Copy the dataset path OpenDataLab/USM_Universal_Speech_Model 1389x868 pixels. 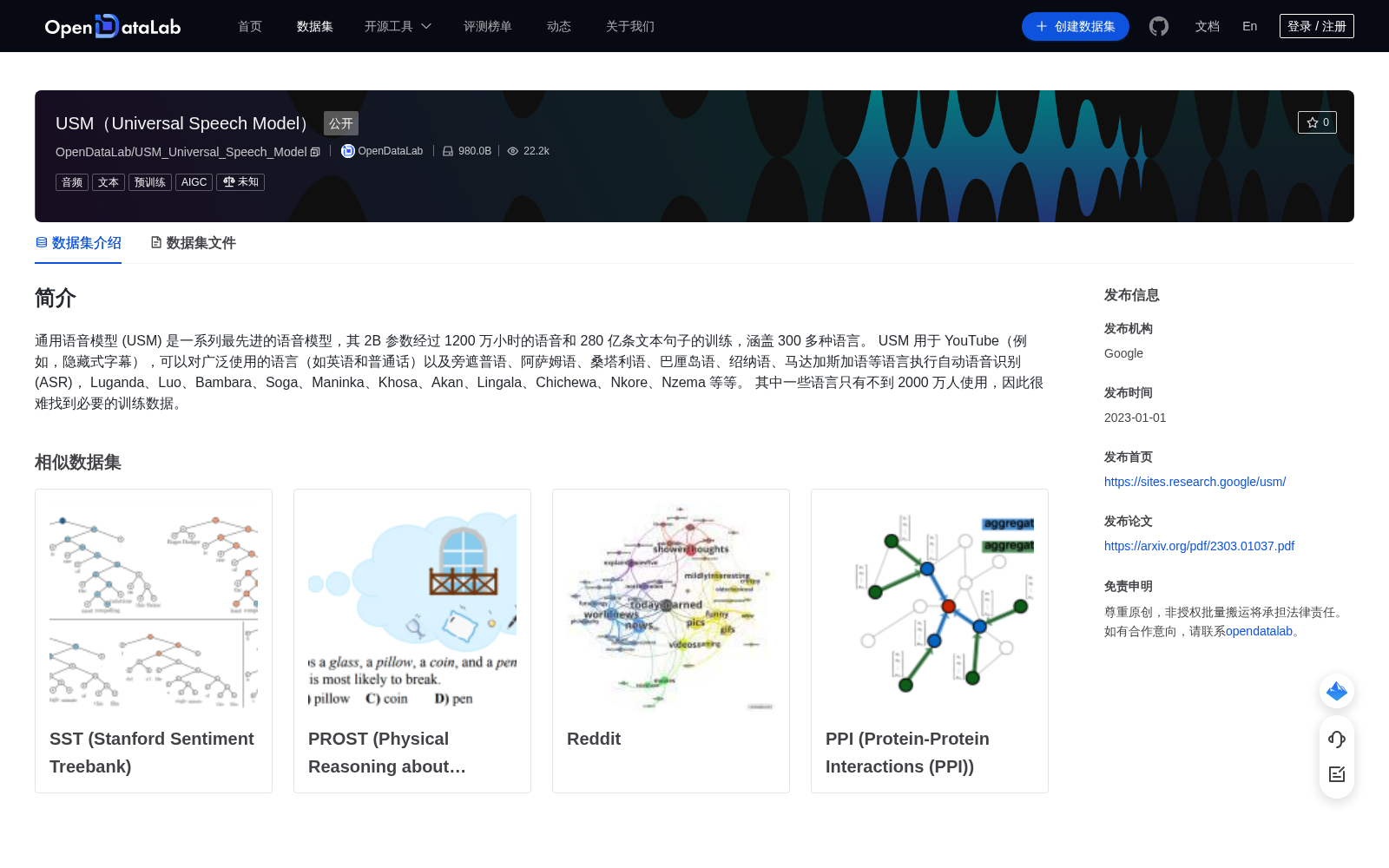(315, 152)
